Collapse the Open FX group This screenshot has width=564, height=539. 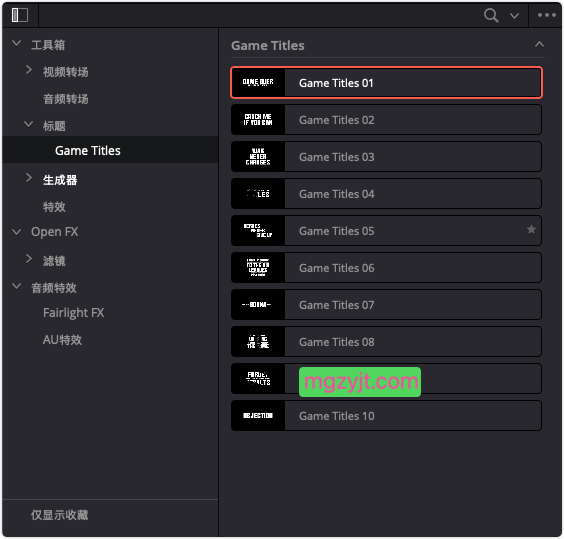tap(17, 232)
